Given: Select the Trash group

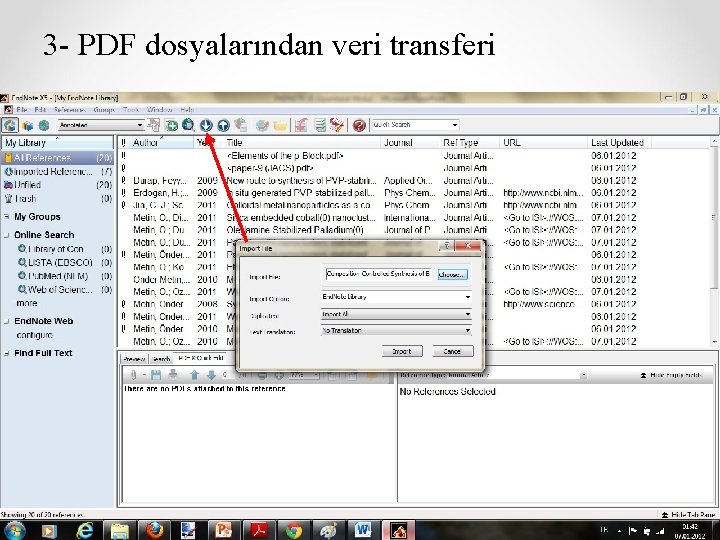Looking at the screenshot, I should point(58,198).
